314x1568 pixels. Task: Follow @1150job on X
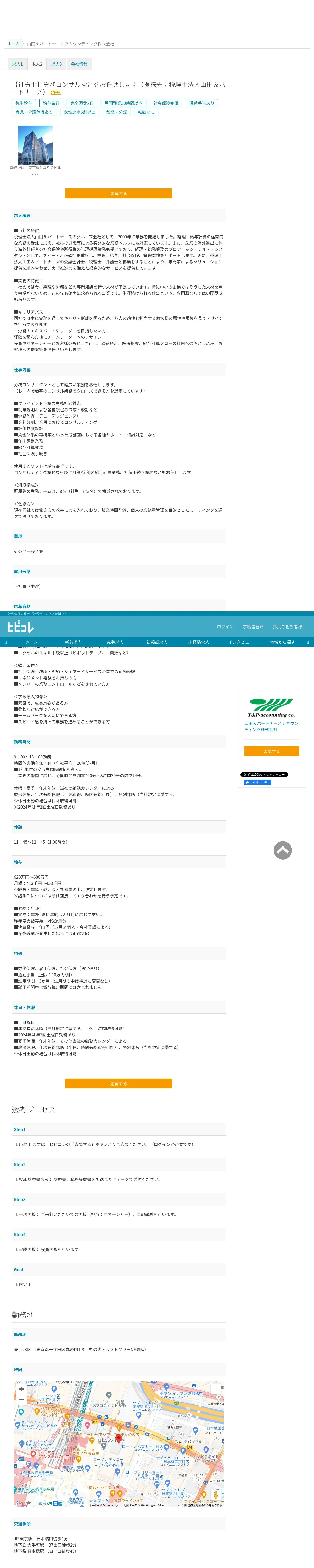point(264,774)
